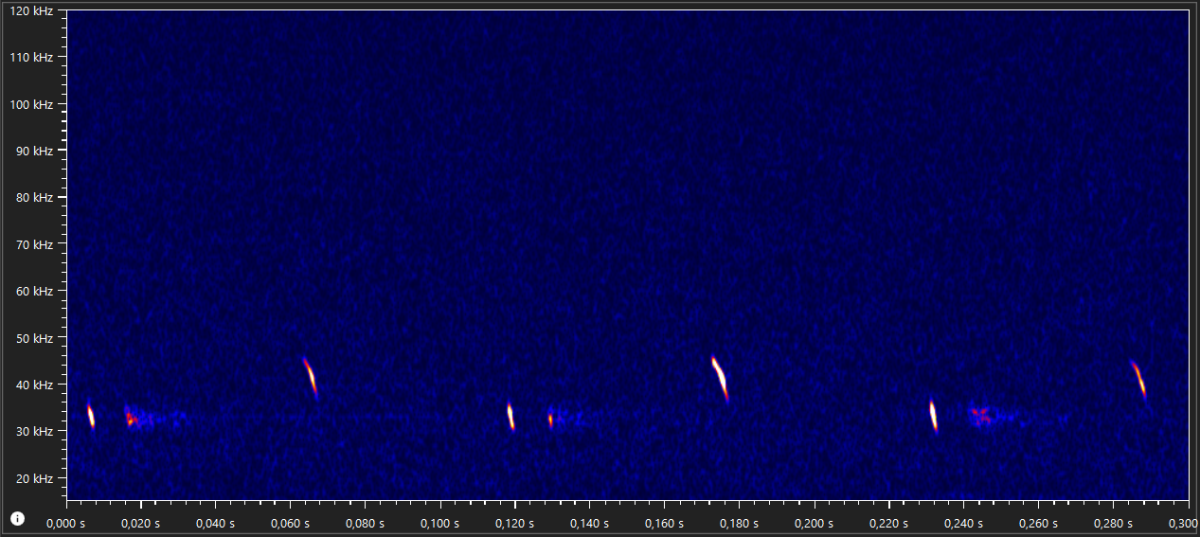
Task: Click the 80 kHz frequency axis label
Action: pos(36,197)
